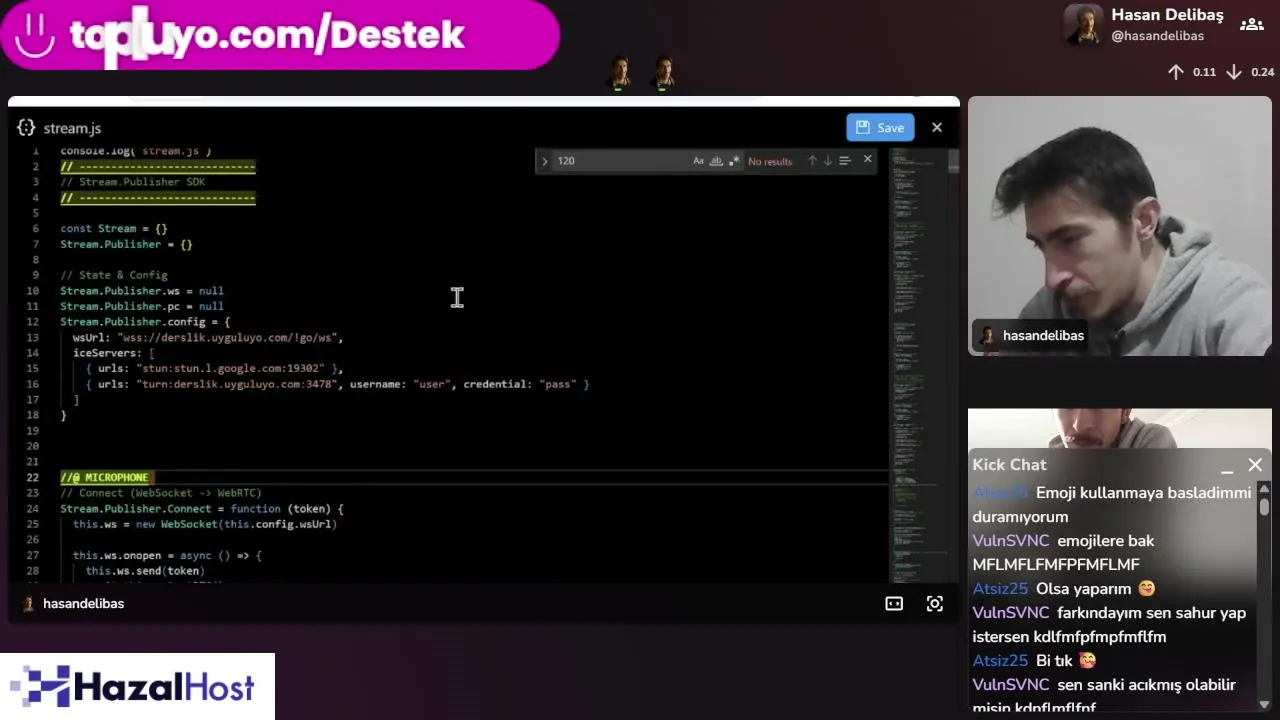Toggle theater mode icon under editor
Viewport: 1280px width, 720px height.
coord(894,604)
